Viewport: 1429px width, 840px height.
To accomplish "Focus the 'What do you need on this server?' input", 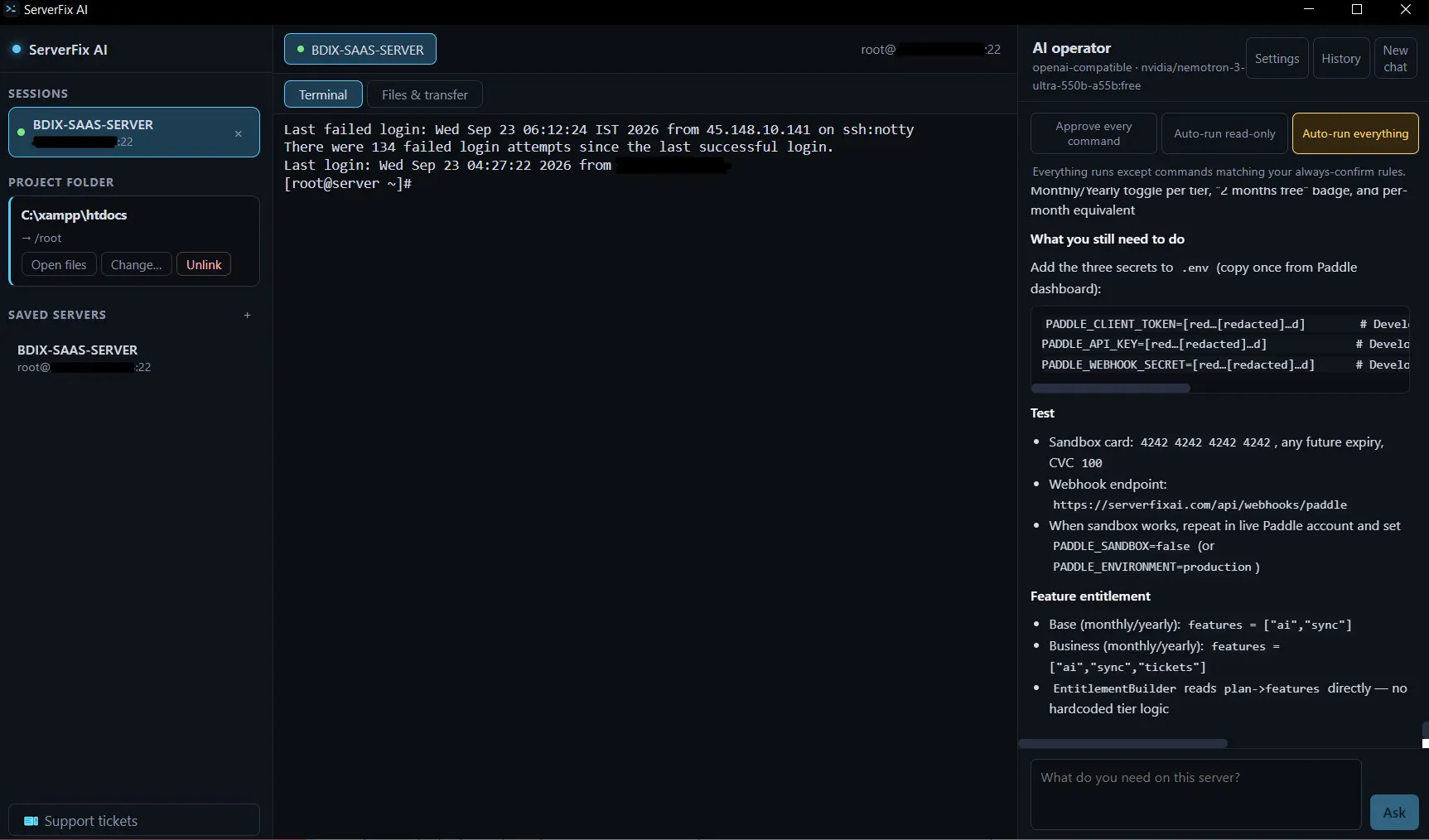I will point(1195,794).
